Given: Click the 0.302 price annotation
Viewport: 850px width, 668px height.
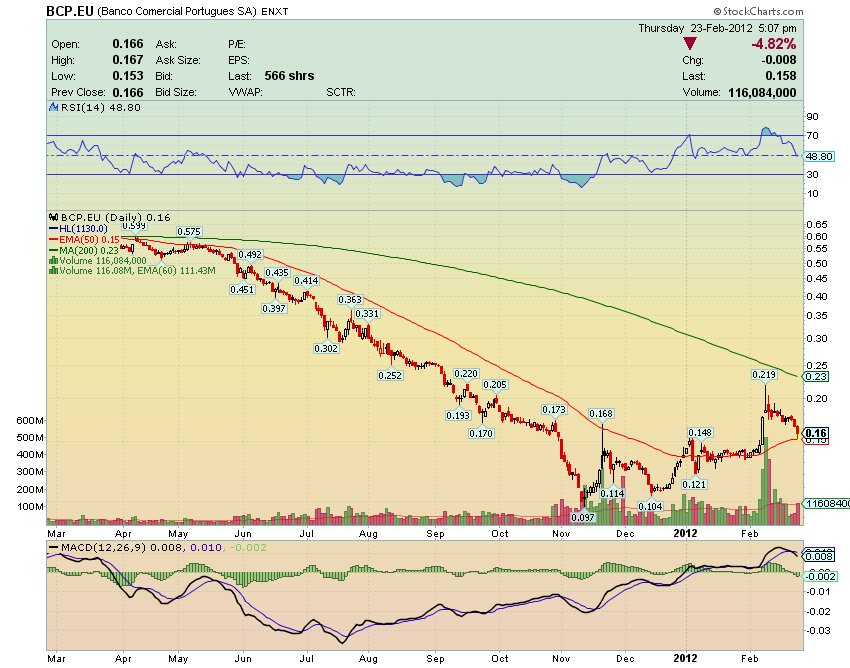Looking at the screenshot, I should click(x=326, y=348).
